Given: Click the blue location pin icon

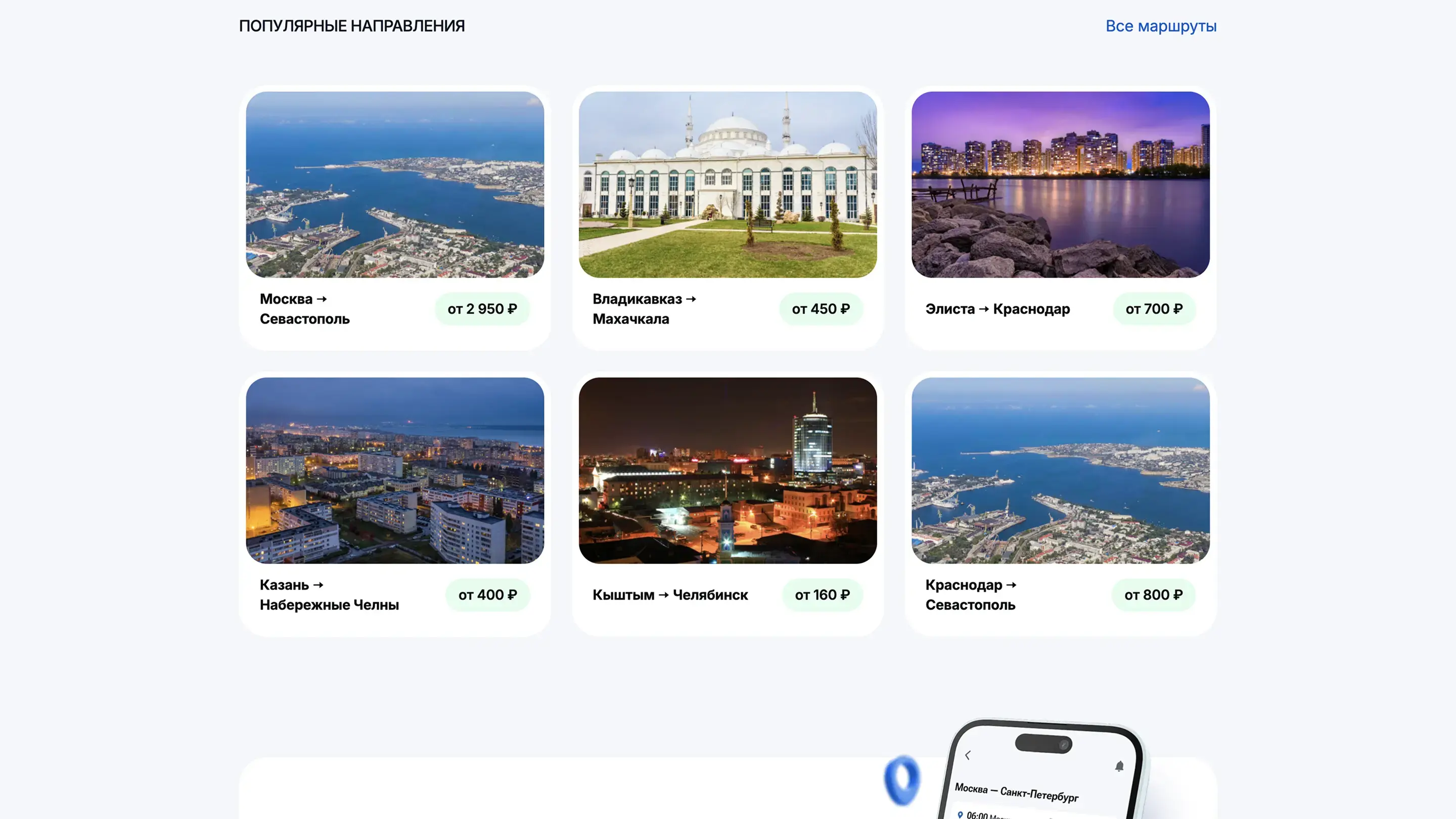Looking at the screenshot, I should [902, 780].
